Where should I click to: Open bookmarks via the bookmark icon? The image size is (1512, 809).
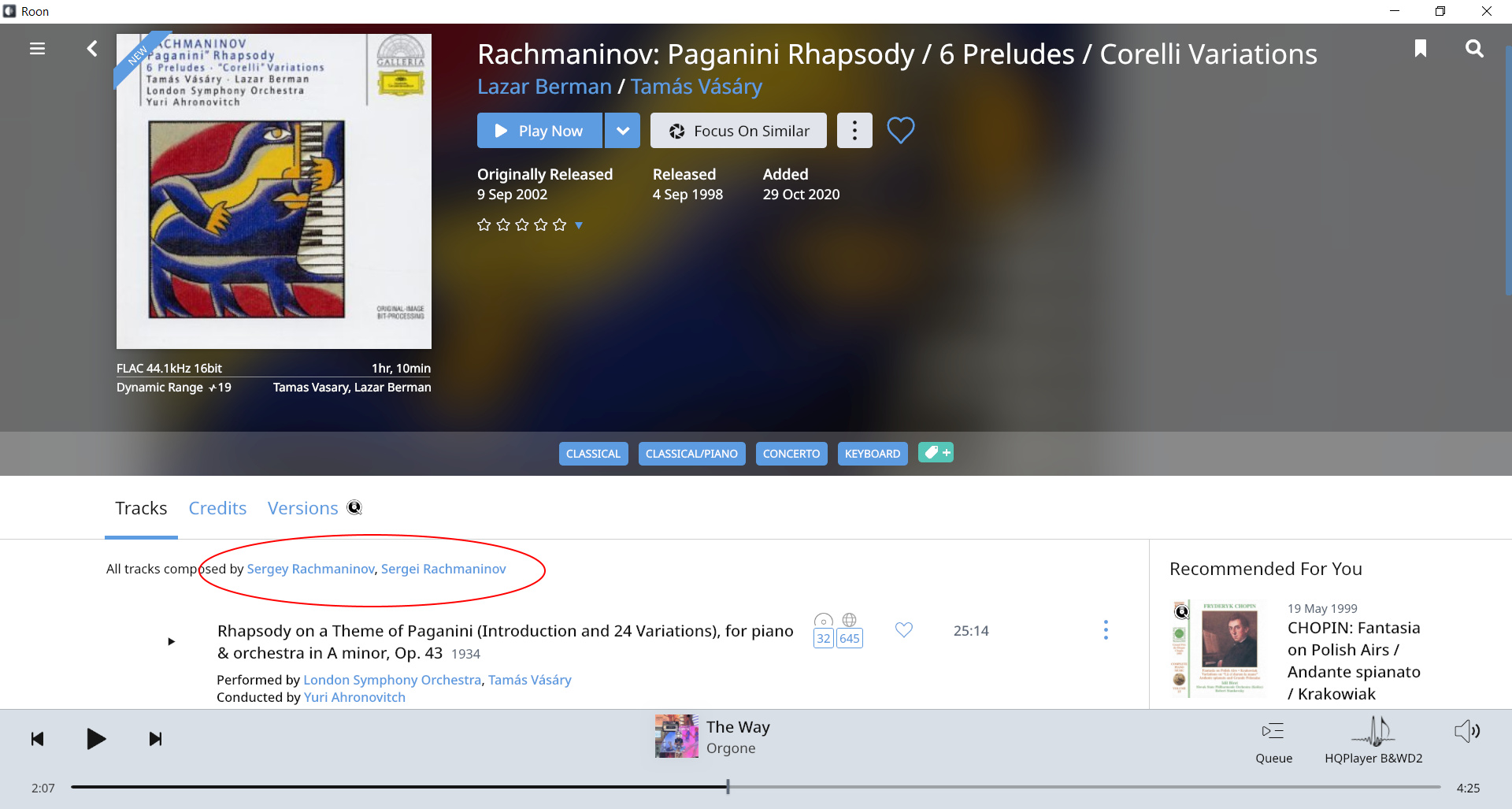[x=1421, y=49]
